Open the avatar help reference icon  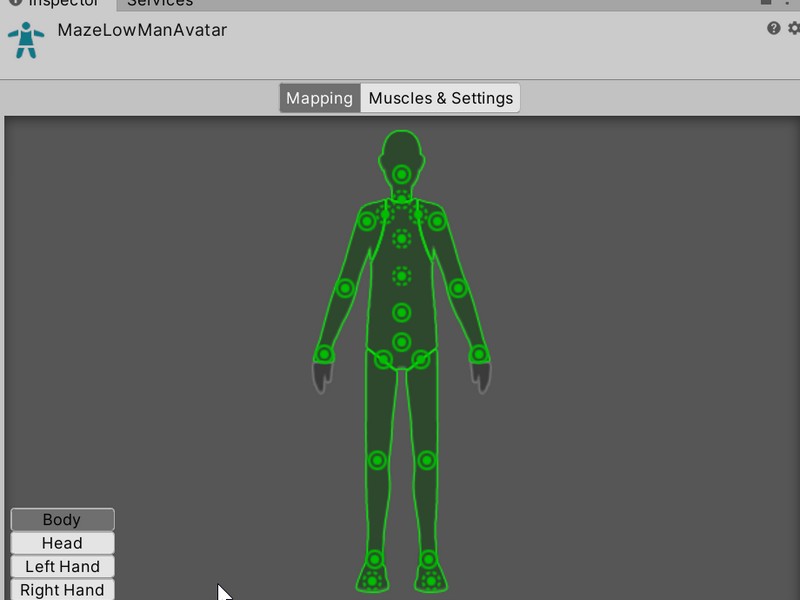click(x=773, y=28)
